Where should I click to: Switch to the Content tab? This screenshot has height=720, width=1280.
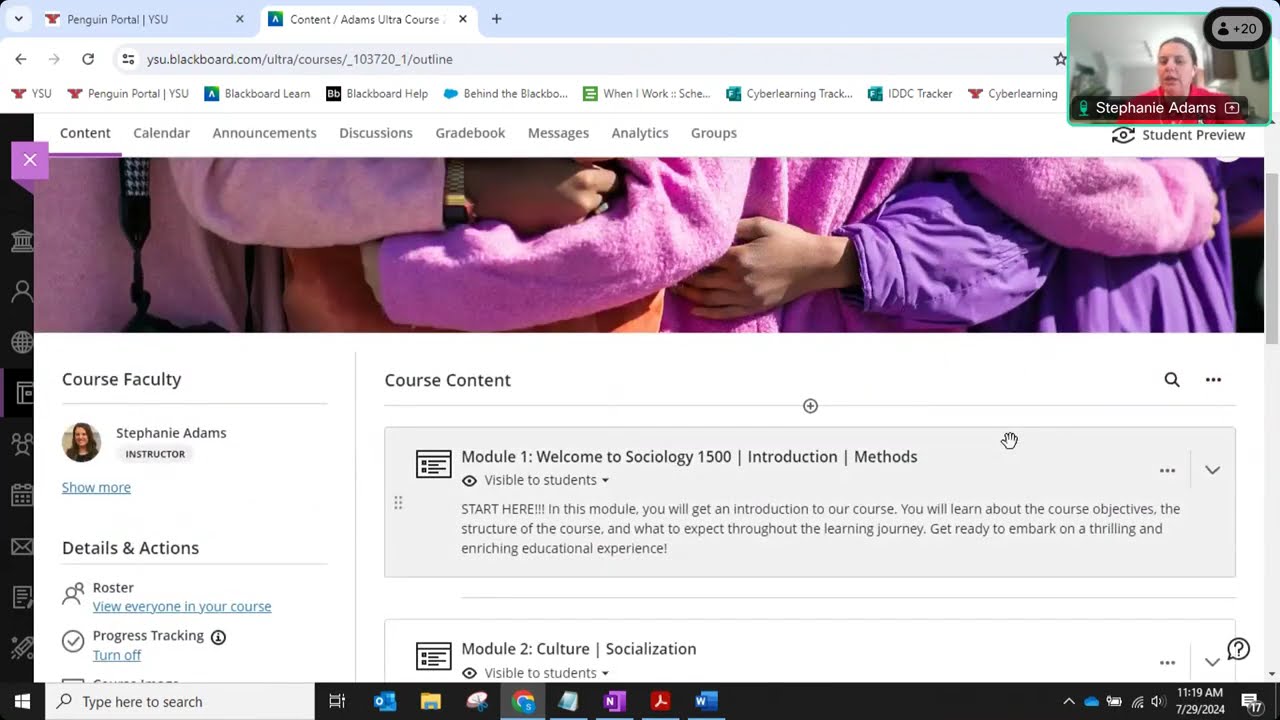coord(85,133)
